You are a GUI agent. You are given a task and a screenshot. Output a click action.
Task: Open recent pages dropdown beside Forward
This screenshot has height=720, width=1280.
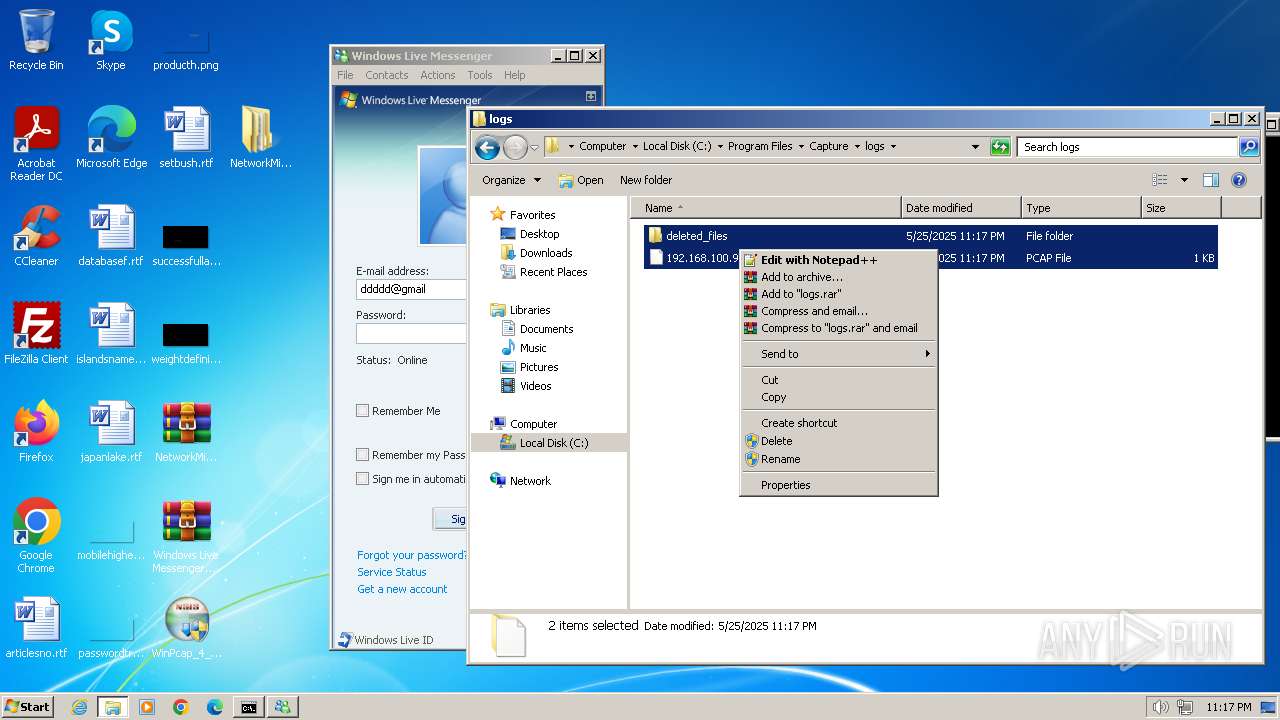[534, 148]
